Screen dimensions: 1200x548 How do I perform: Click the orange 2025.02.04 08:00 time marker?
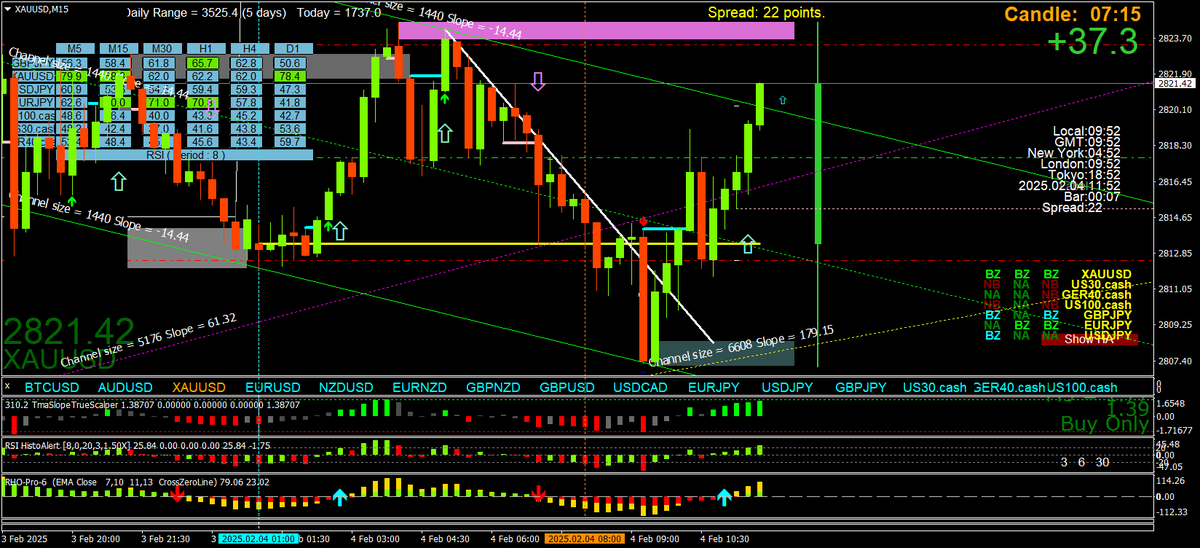tap(584, 538)
